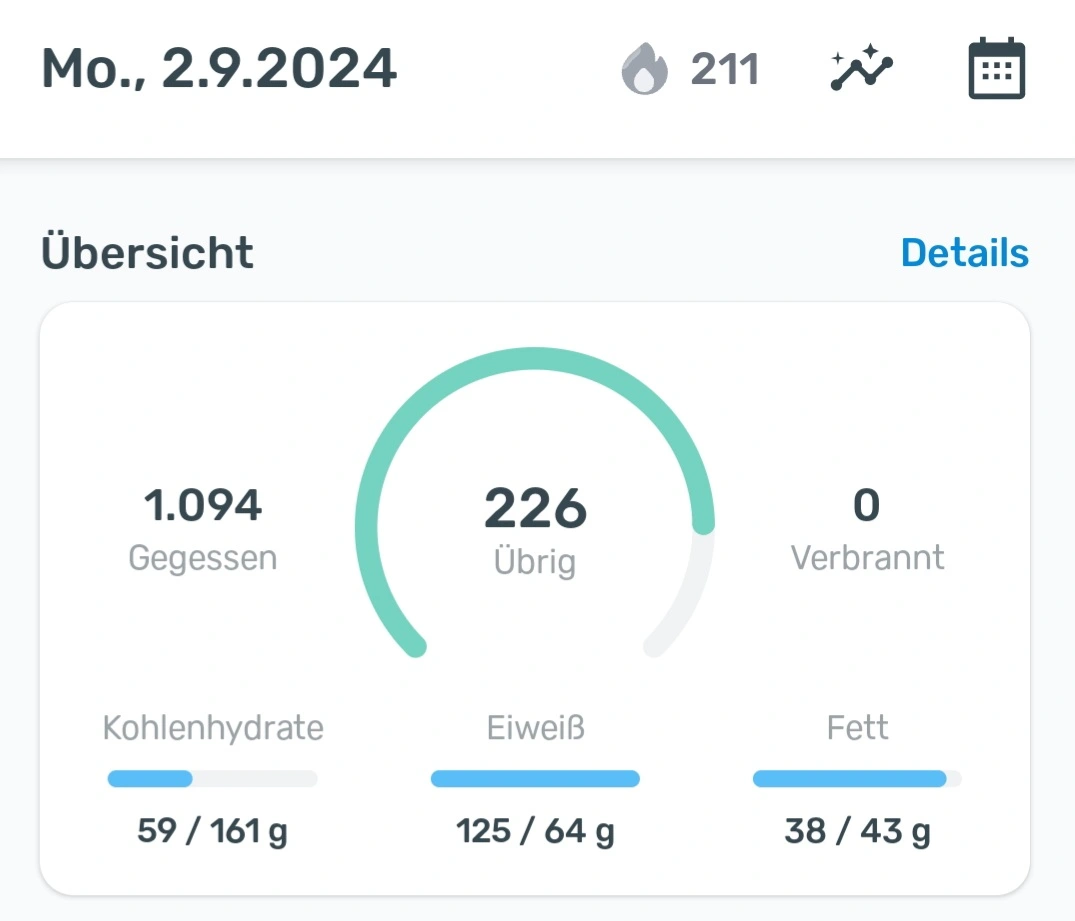Click the Eiweiß progress bar
1075x921 pixels.
pos(535,779)
